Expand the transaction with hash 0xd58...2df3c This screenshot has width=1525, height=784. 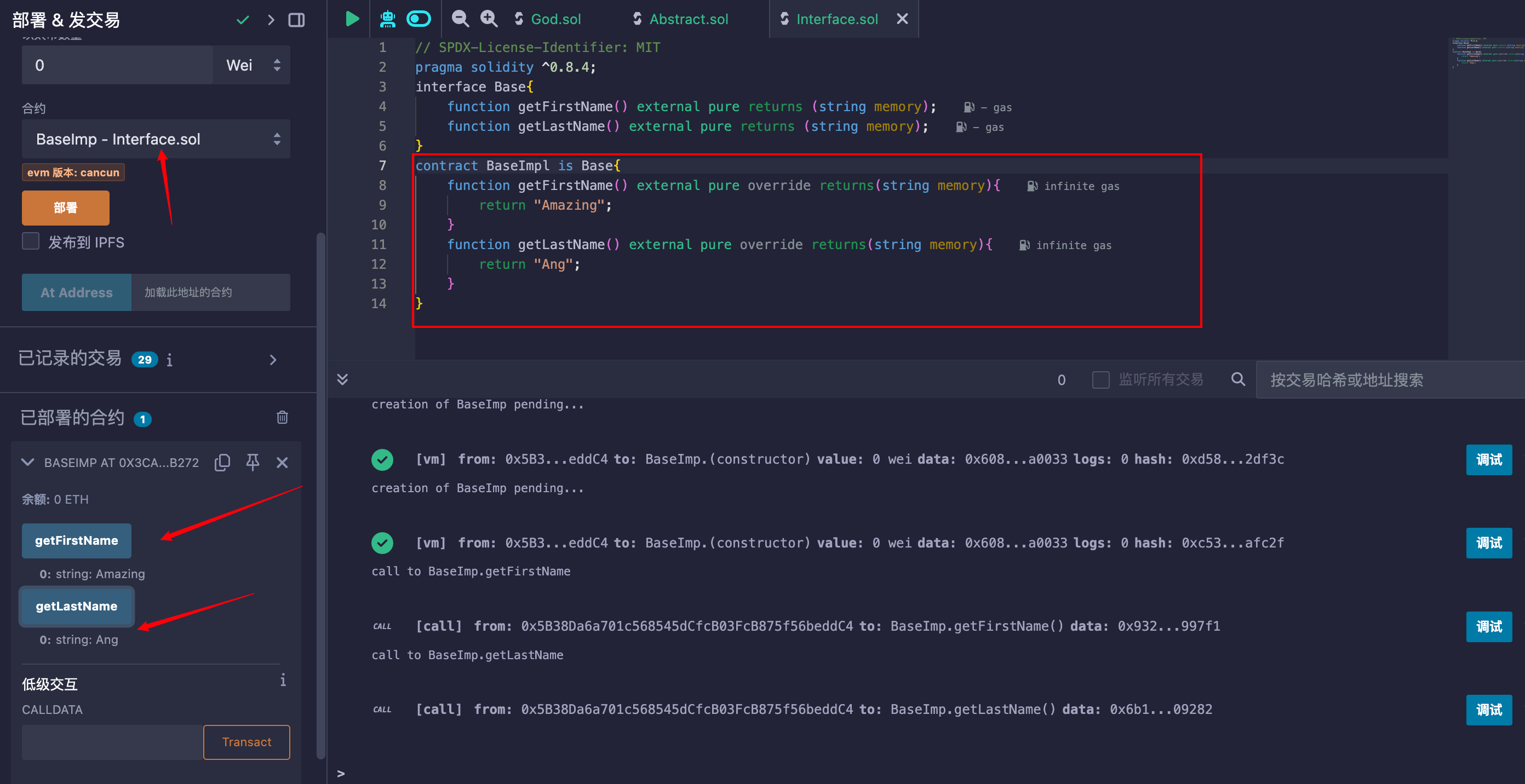[850, 459]
